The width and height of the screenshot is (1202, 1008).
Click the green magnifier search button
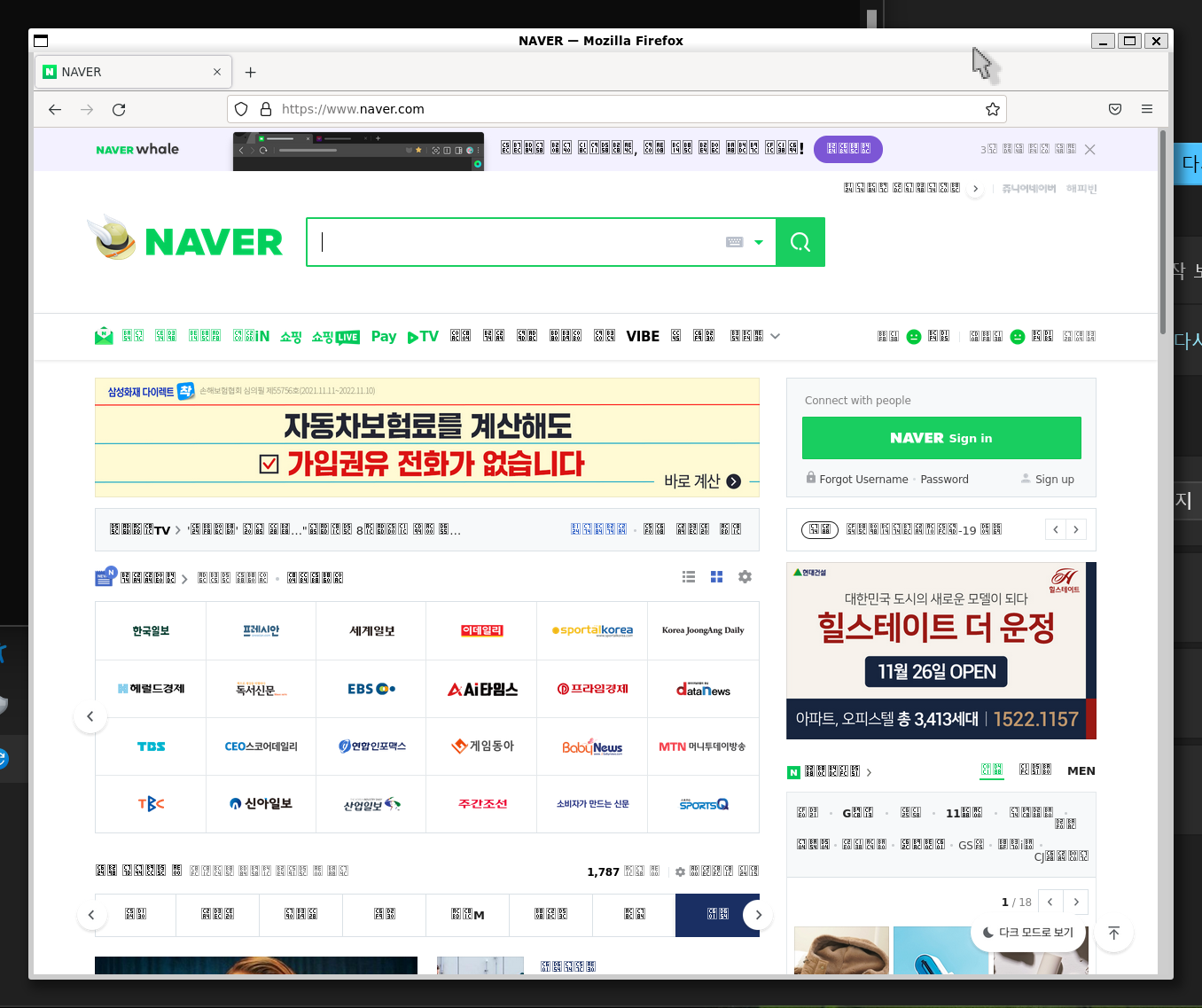tap(800, 242)
